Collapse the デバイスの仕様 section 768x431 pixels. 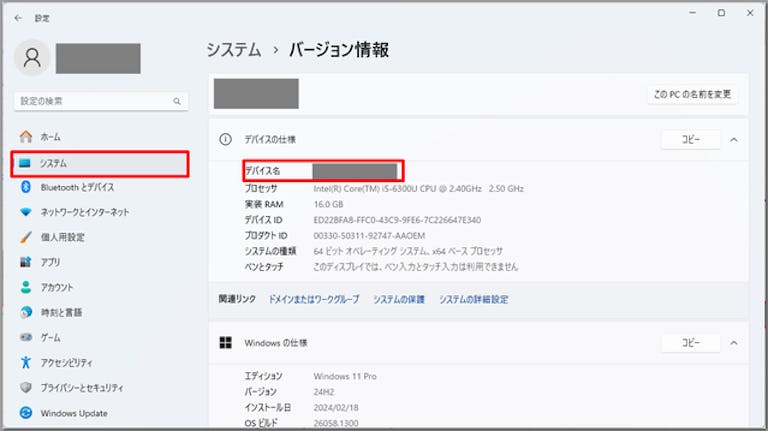click(734, 140)
